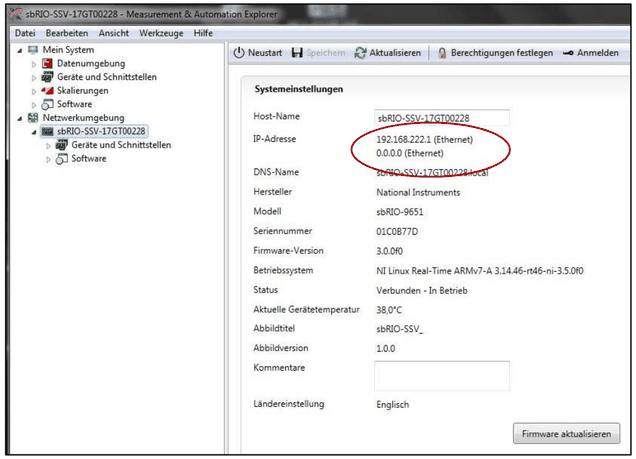Click the Ländereinstellung value Englisch
The image size is (636, 459).
[393, 405]
